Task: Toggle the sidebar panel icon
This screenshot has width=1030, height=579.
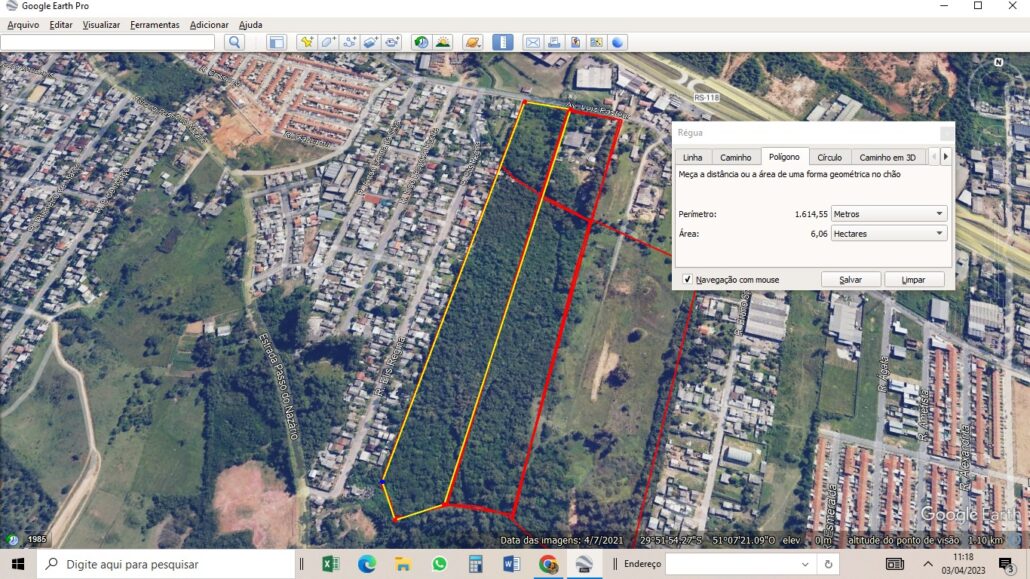Action: (277, 43)
